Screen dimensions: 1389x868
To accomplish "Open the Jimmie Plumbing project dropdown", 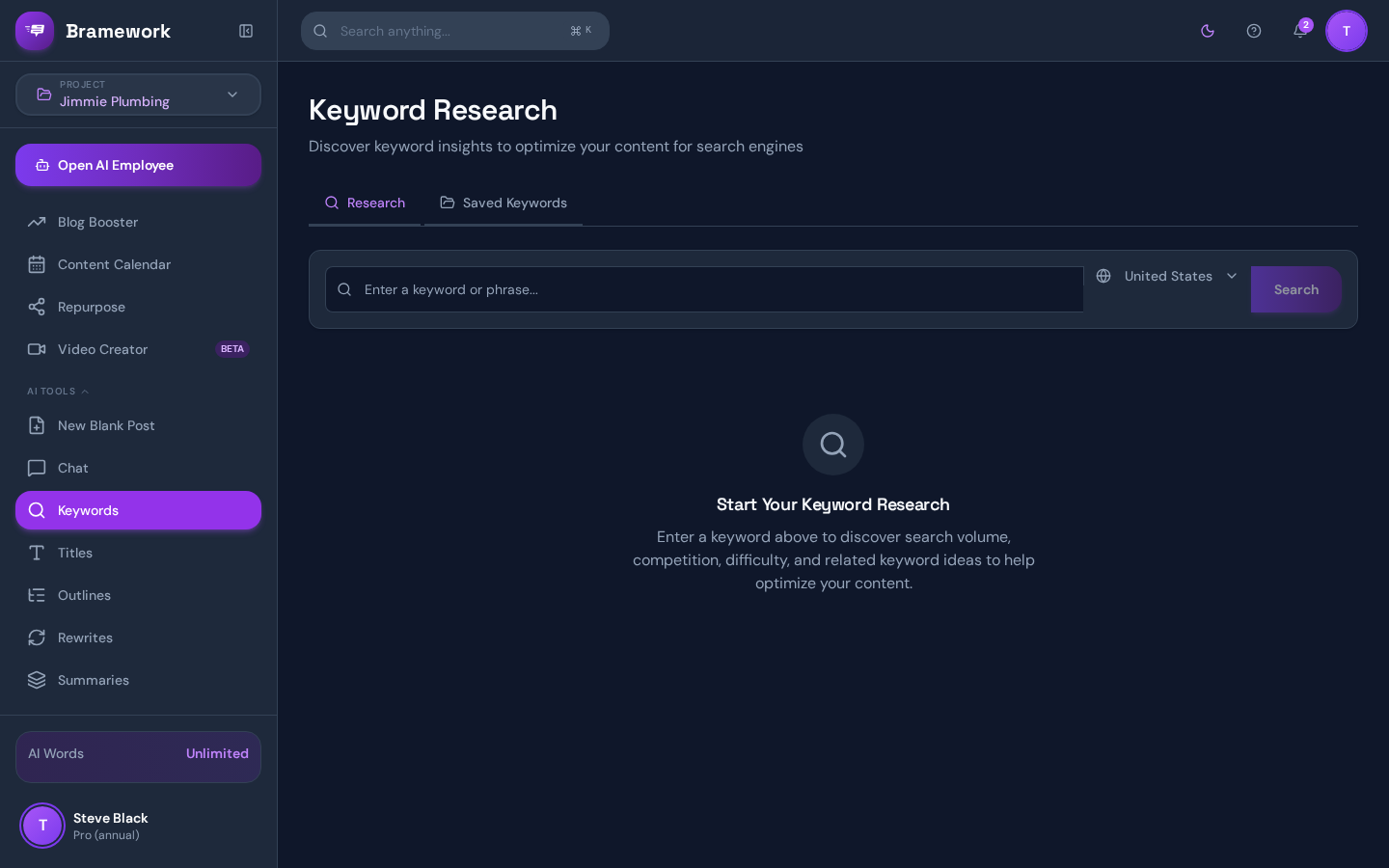I will pos(138,95).
